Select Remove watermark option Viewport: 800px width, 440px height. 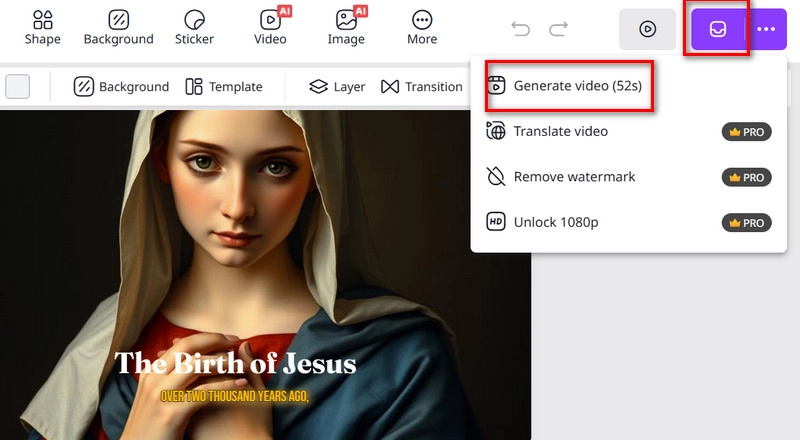(x=629, y=177)
